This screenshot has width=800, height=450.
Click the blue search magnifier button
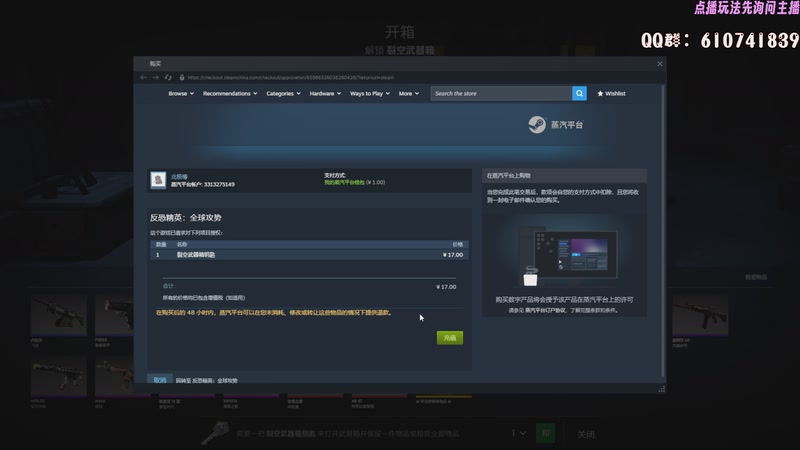click(x=579, y=93)
